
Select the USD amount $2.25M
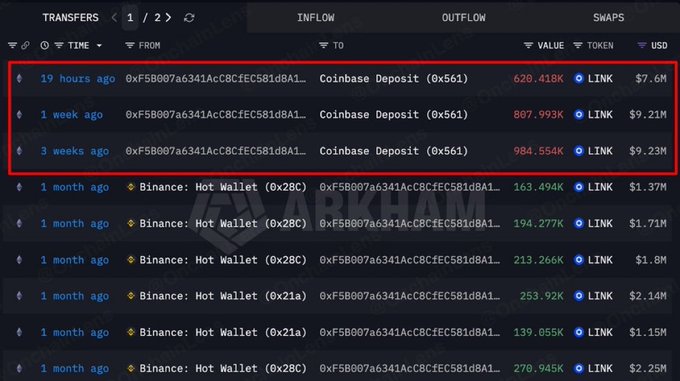(648, 368)
